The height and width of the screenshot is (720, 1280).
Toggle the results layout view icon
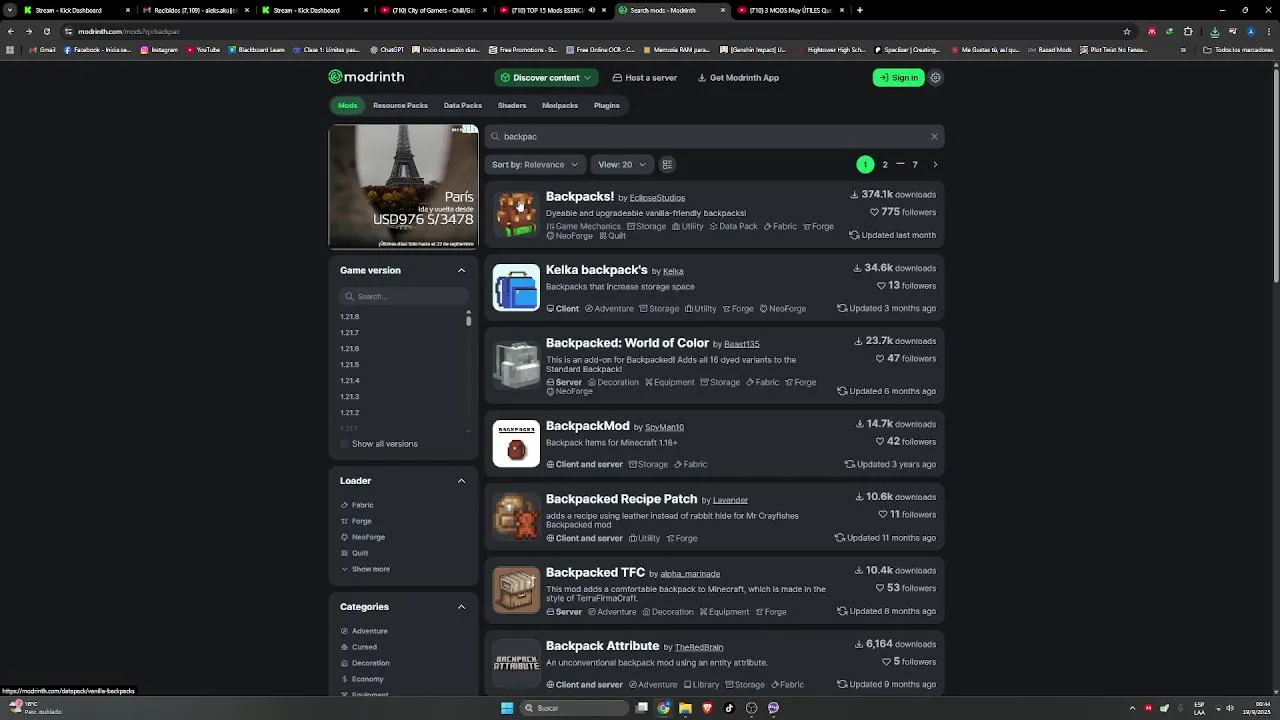click(x=667, y=164)
